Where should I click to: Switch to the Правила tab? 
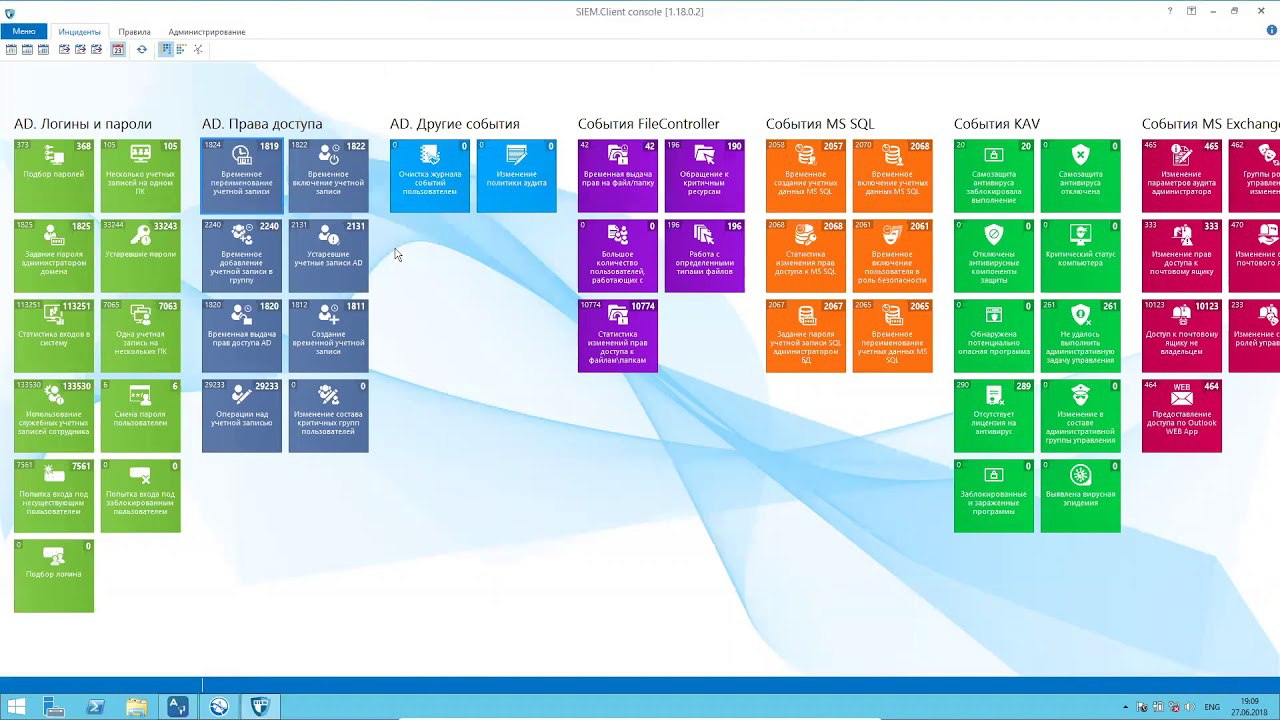[x=134, y=31]
